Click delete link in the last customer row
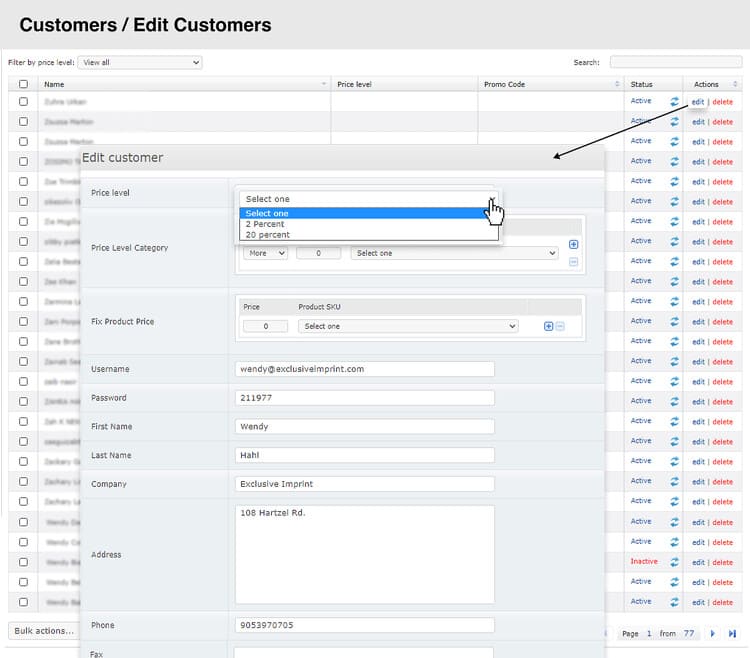This screenshot has height=658, width=750. pyautogui.click(x=722, y=603)
